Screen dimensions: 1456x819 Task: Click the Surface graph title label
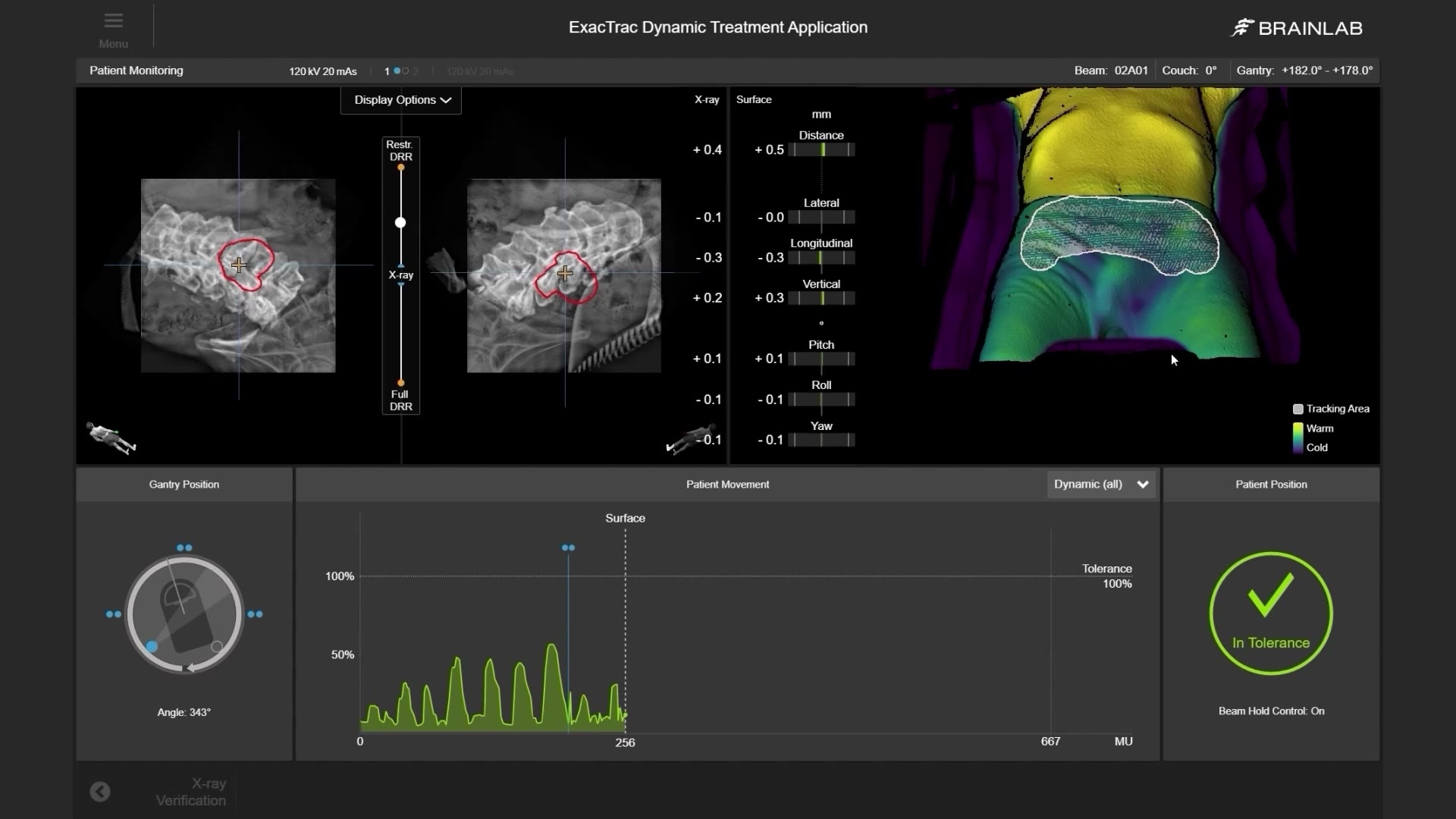point(625,518)
